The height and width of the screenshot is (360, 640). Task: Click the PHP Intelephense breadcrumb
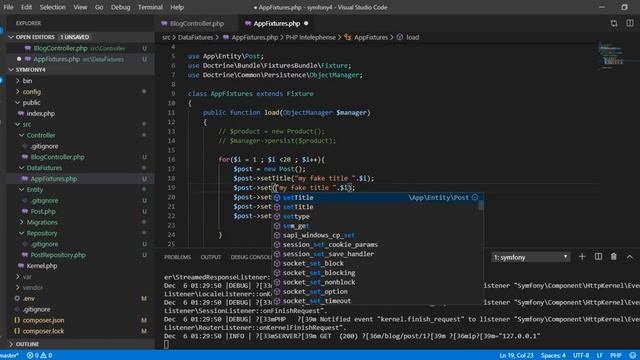(x=311, y=37)
